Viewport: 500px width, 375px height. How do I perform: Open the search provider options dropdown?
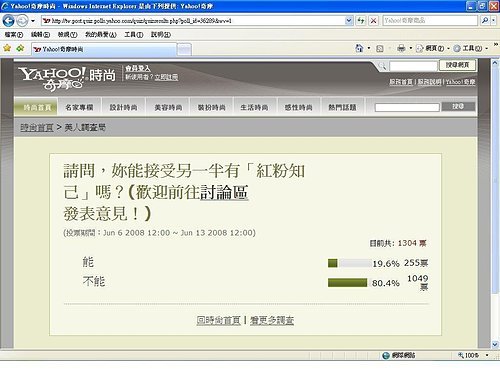tap(493, 21)
